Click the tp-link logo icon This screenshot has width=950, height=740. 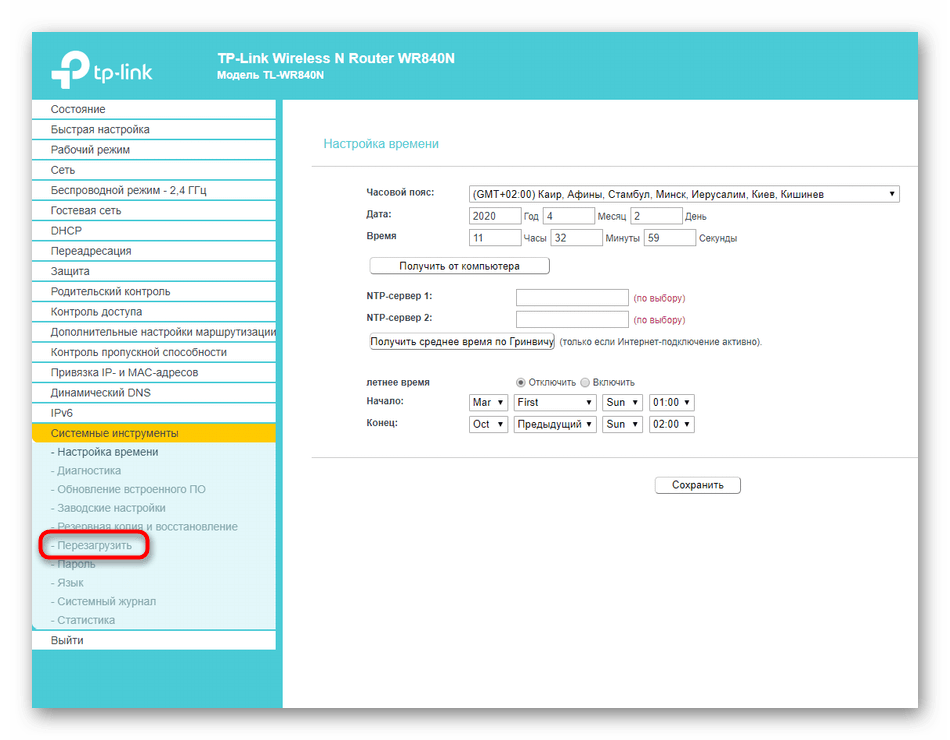(x=70, y=69)
